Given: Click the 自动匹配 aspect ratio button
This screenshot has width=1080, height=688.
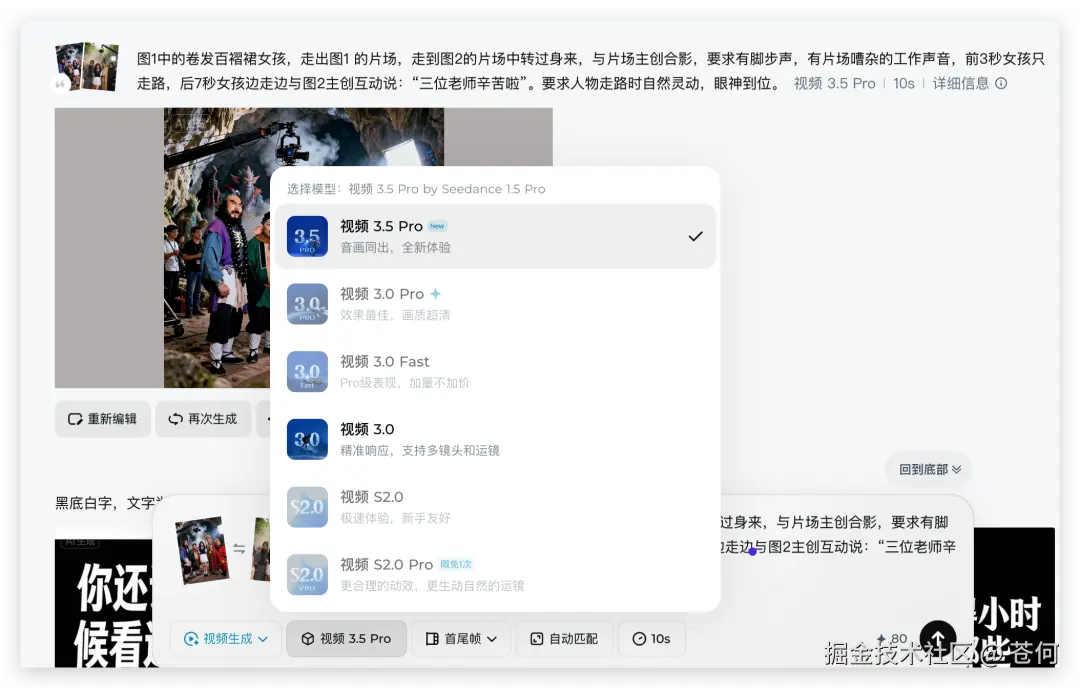Looking at the screenshot, I should (564, 638).
